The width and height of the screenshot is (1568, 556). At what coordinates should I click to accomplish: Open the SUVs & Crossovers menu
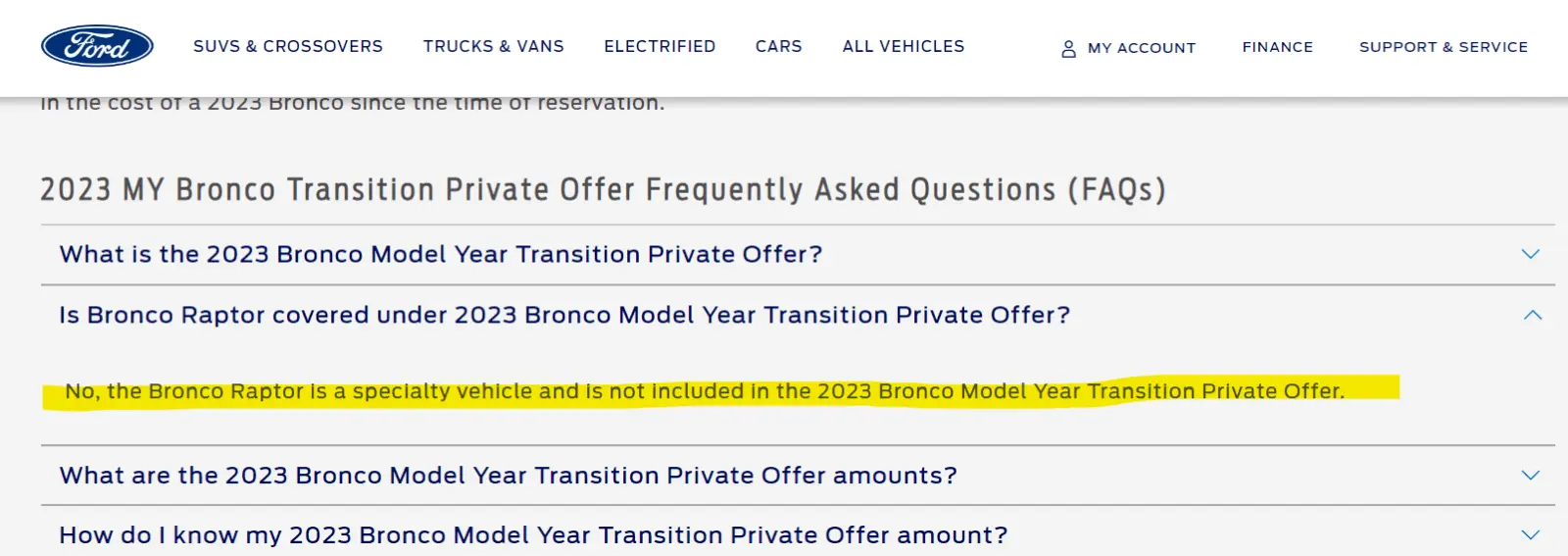coord(288,46)
